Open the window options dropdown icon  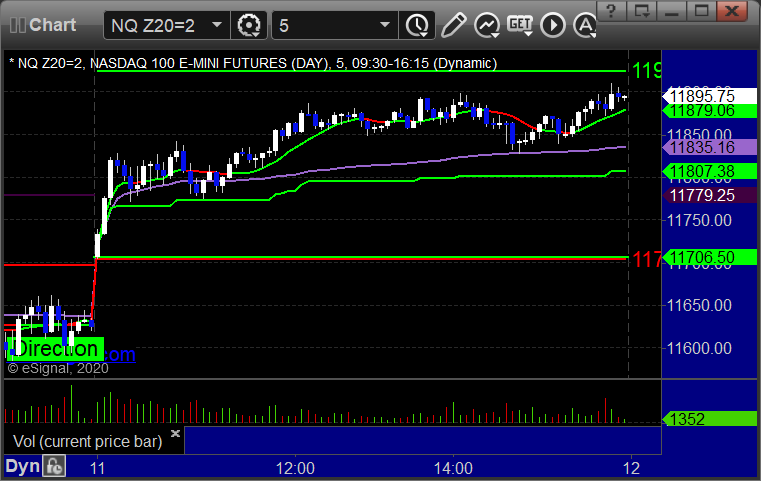(642, 11)
